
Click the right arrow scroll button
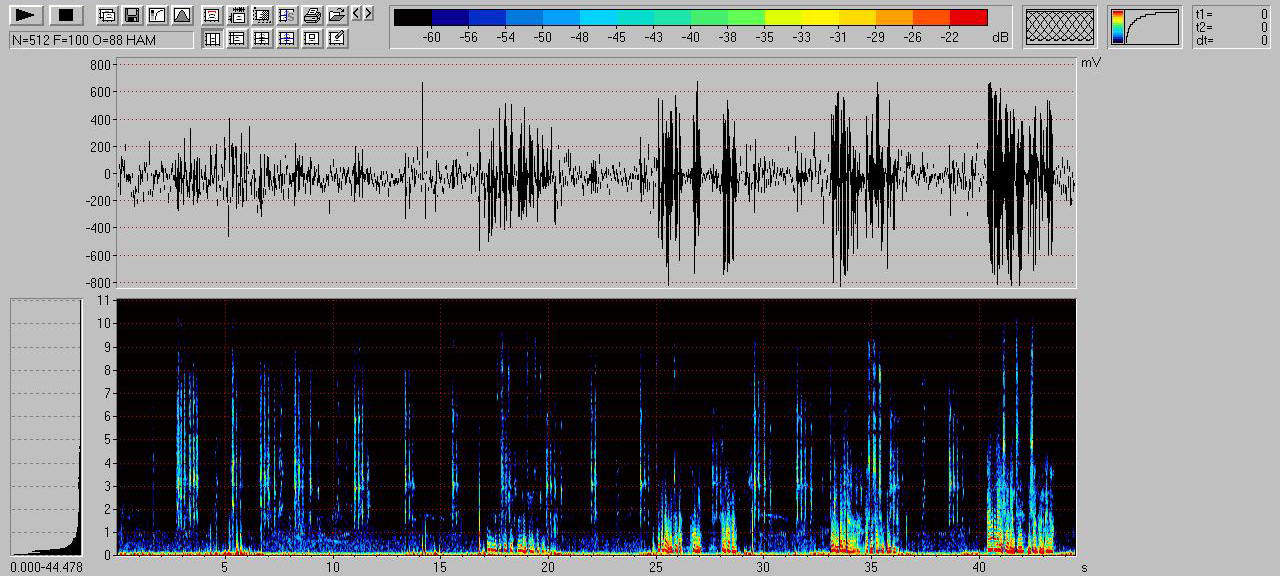(x=369, y=13)
